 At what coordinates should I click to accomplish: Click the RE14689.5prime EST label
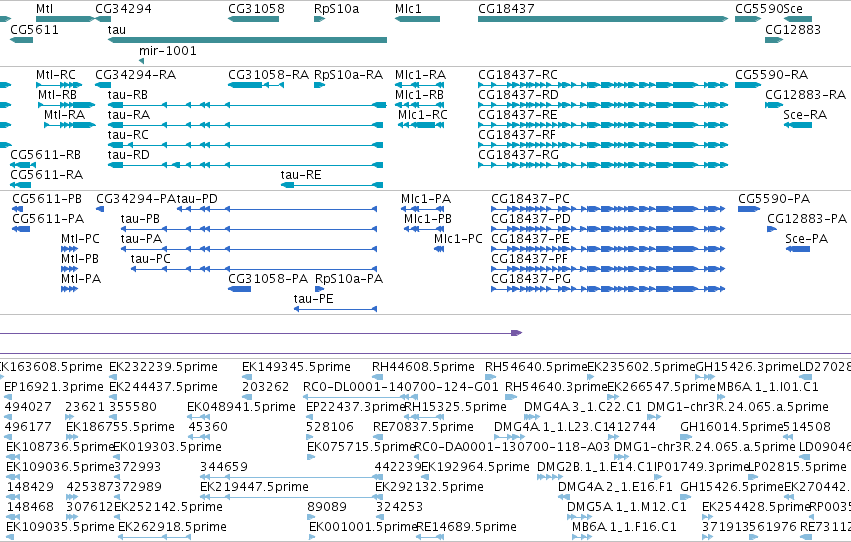click(466, 527)
